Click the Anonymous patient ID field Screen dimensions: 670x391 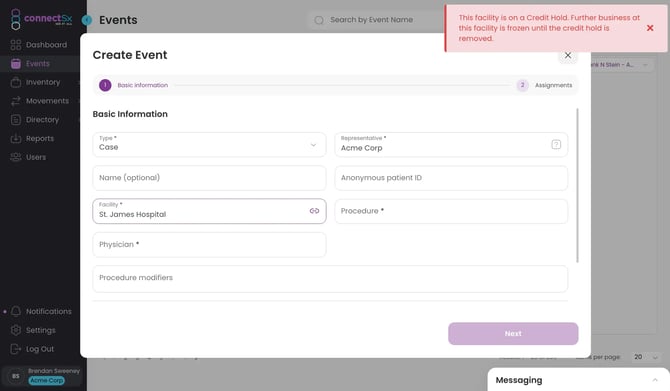451,178
